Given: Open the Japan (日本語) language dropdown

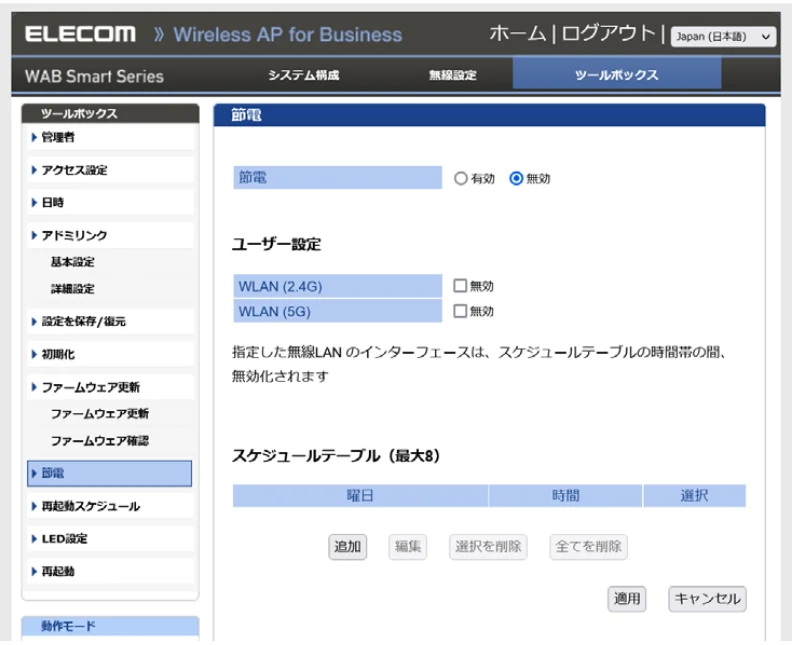Looking at the screenshot, I should [723, 36].
